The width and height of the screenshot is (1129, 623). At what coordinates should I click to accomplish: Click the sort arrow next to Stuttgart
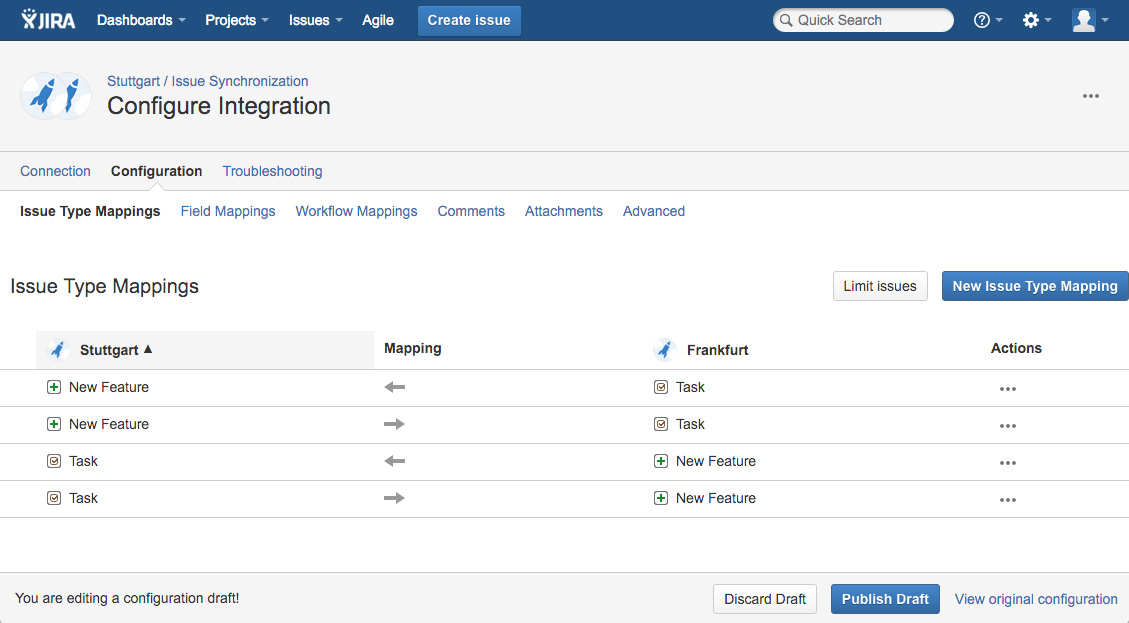148,349
